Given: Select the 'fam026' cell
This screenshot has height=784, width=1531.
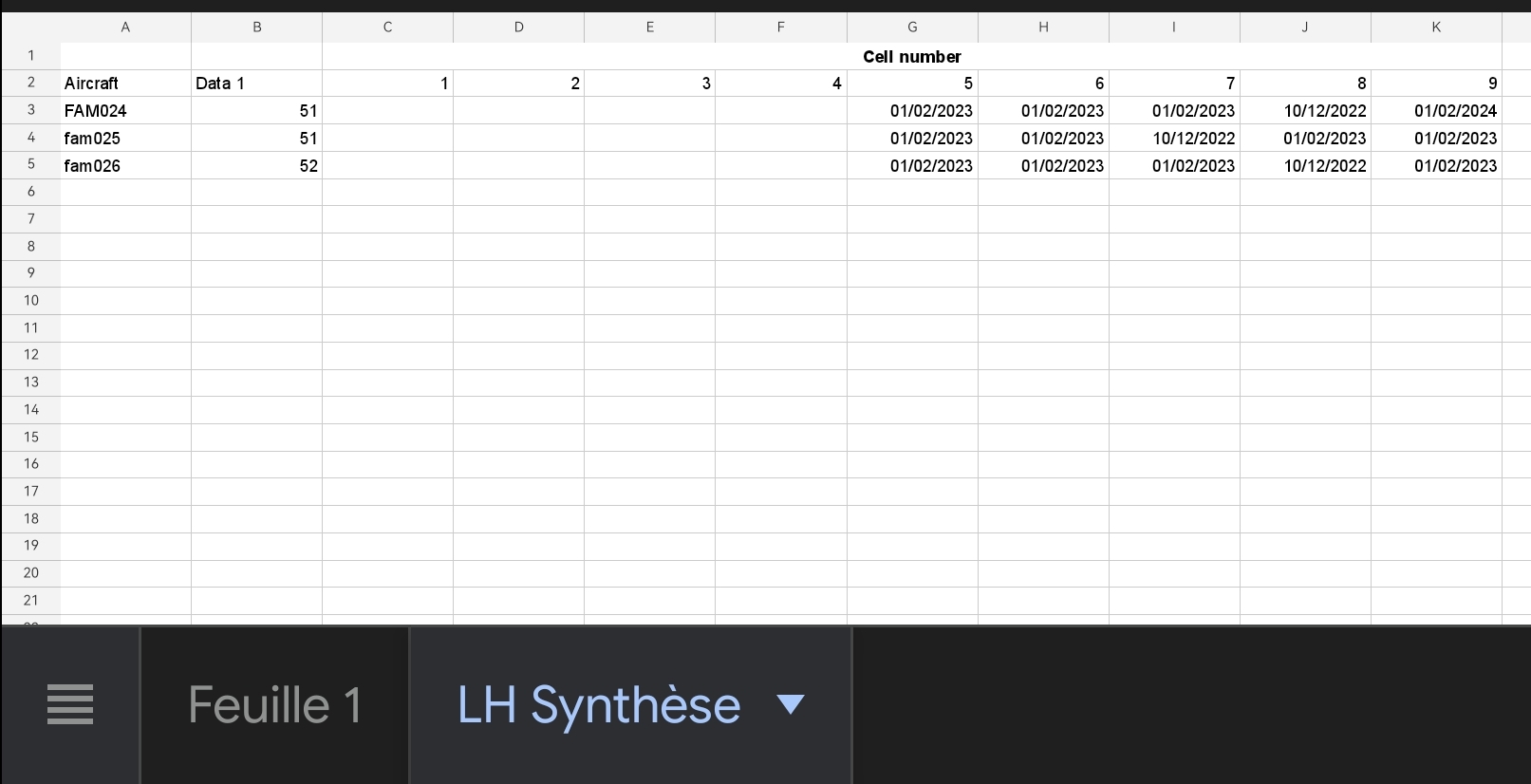Looking at the screenshot, I should pos(125,166).
